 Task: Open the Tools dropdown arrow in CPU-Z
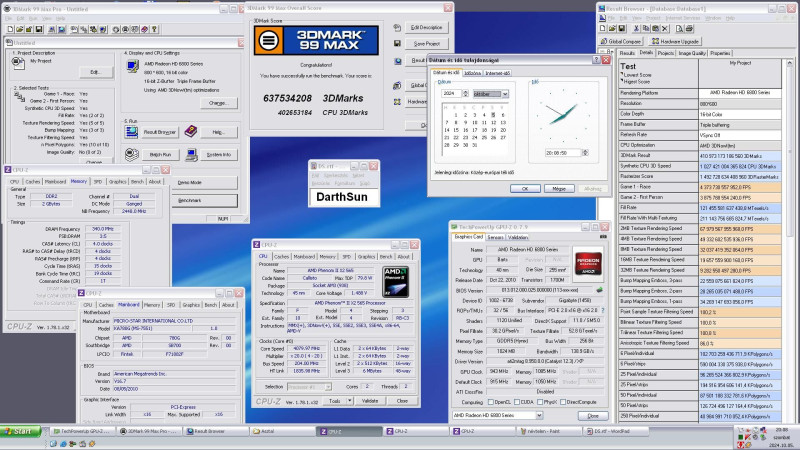point(349,401)
